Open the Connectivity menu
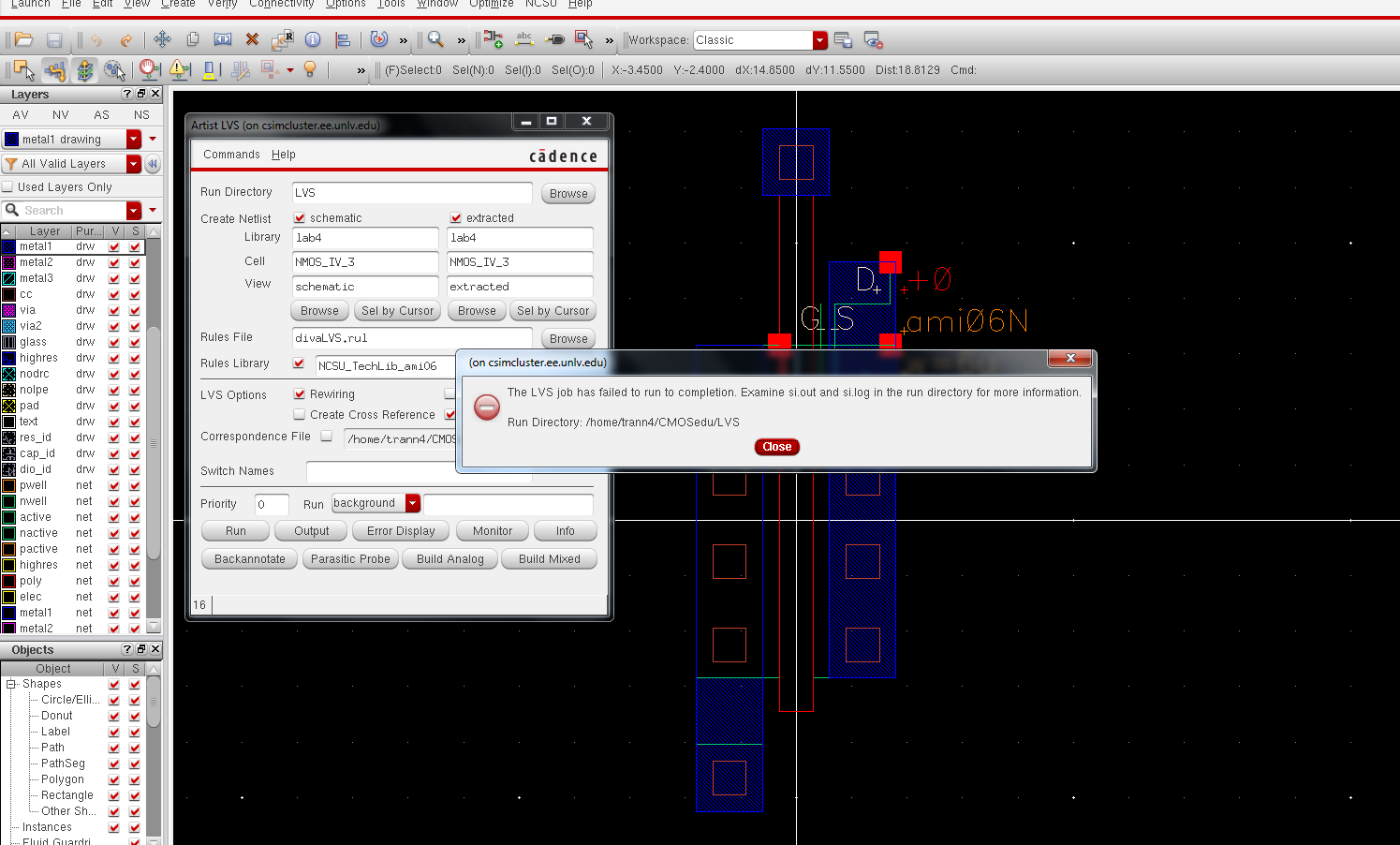This screenshot has width=1400, height=845. point(282,4)
